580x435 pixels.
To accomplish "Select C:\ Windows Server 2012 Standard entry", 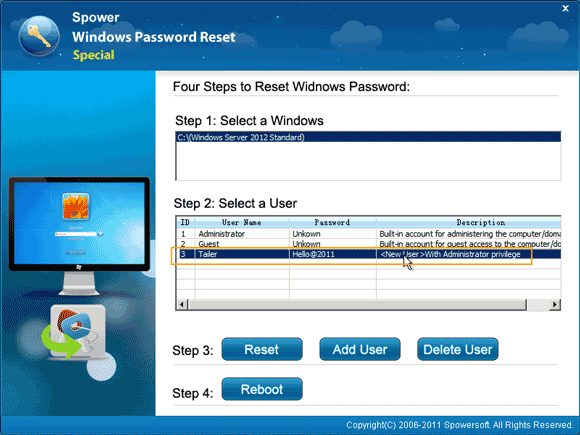I will point(369,137).
